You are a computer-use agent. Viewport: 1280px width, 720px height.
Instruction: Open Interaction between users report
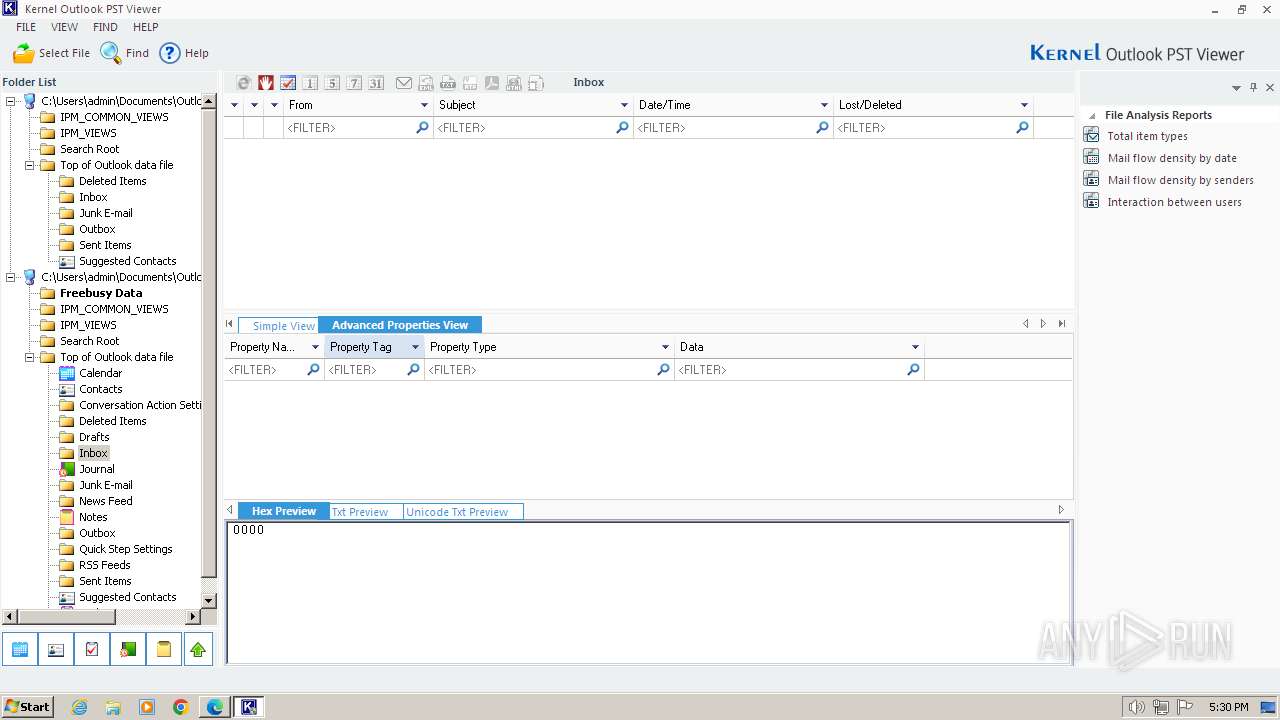(x=1174, y=202)
